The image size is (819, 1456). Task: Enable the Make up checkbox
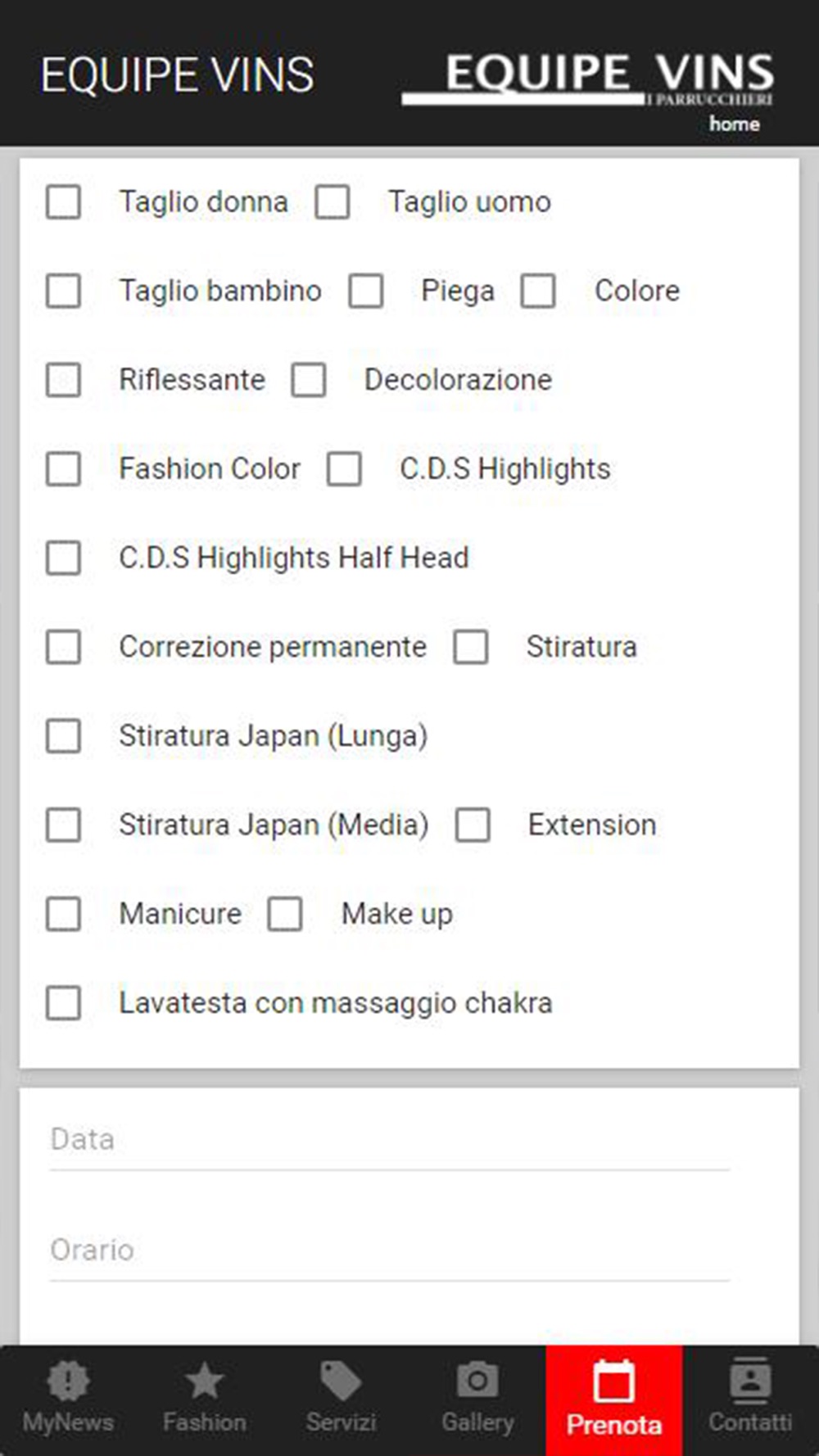point(285,914)
